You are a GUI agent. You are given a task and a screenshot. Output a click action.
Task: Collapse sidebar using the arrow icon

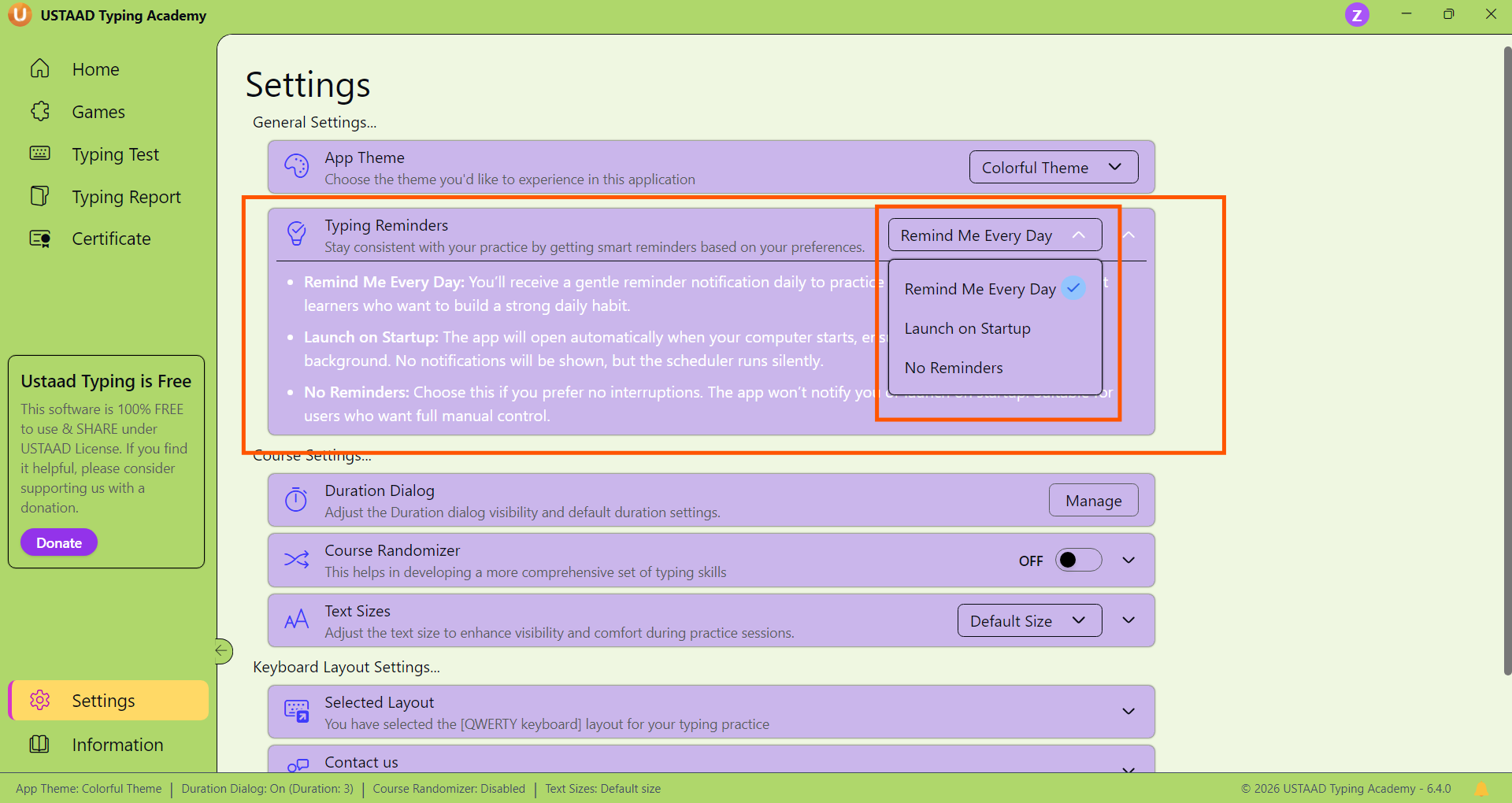(x=223, y=650)
